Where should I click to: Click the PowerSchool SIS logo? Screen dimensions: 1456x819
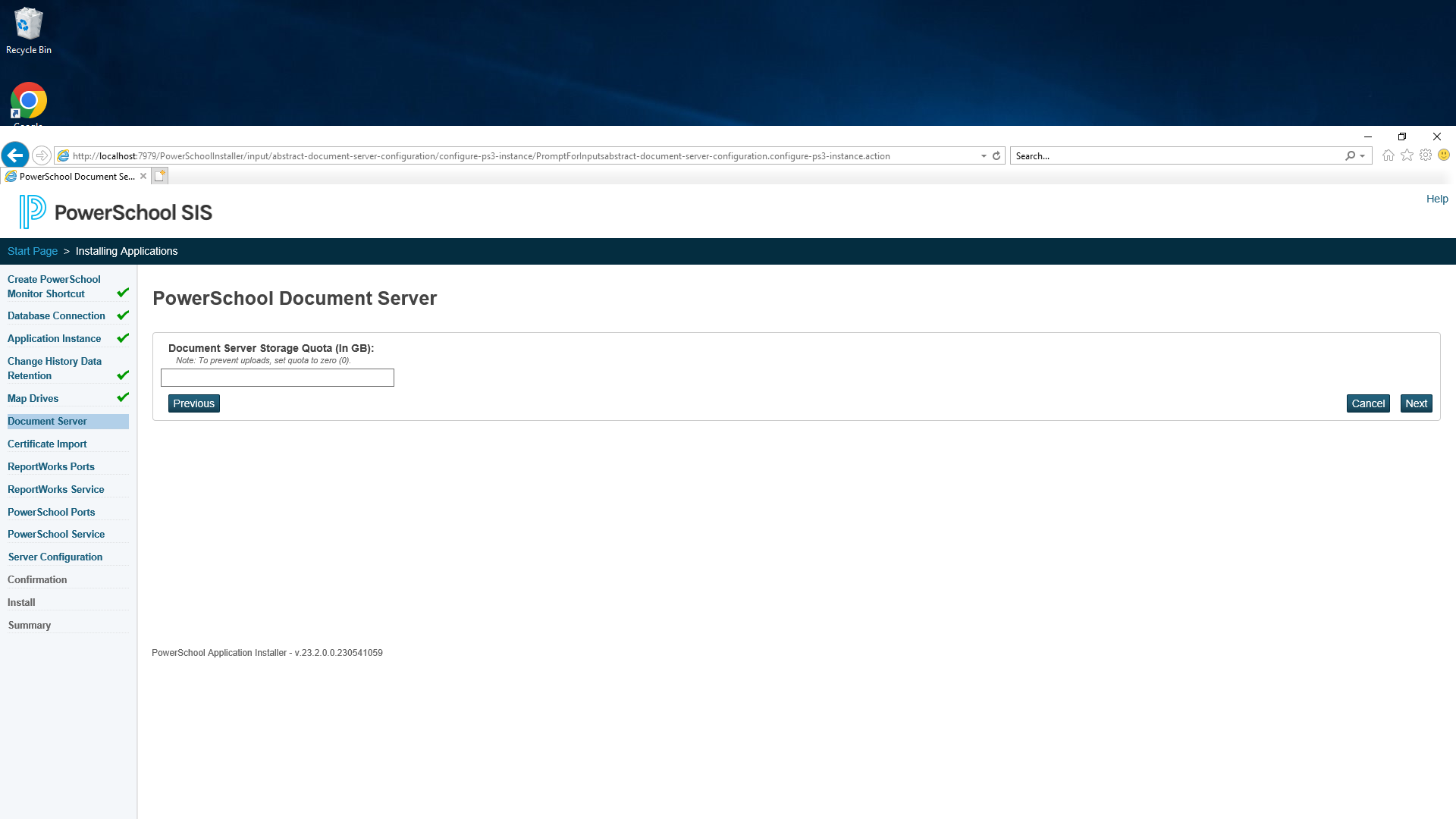(116, 212)
